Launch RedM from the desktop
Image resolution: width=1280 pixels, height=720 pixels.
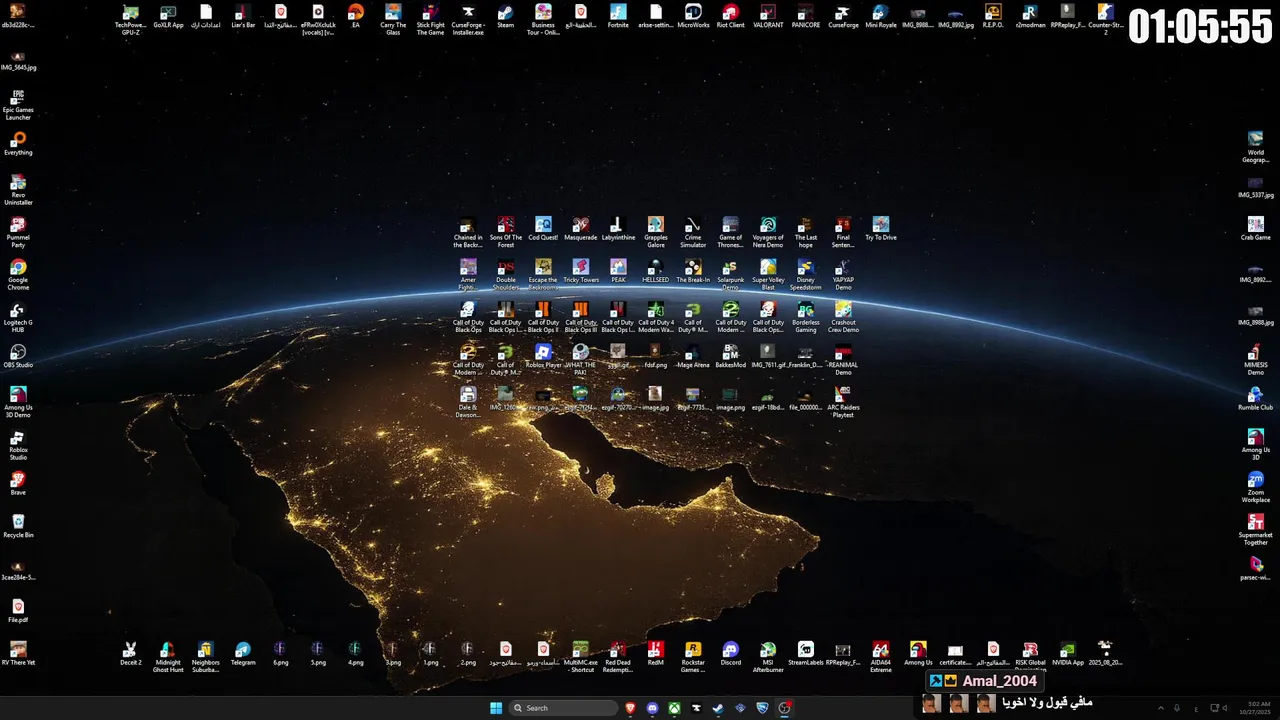pos(656,654)
